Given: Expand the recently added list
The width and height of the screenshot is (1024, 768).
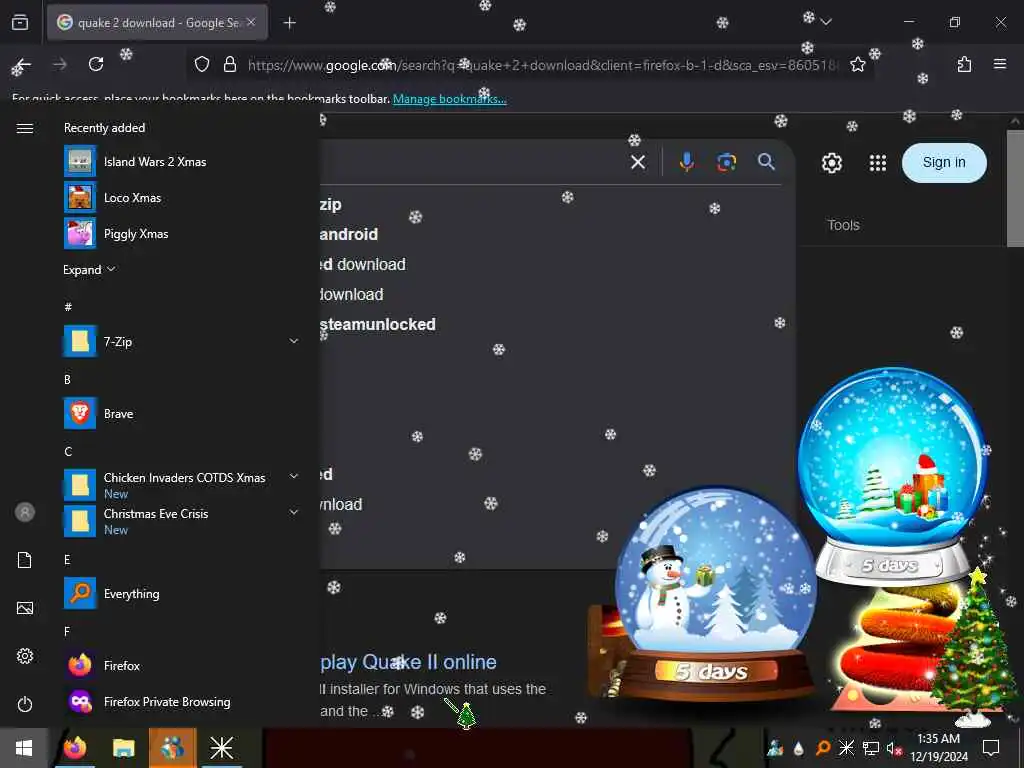Looking at the screenshot, I should click(89, 270).
